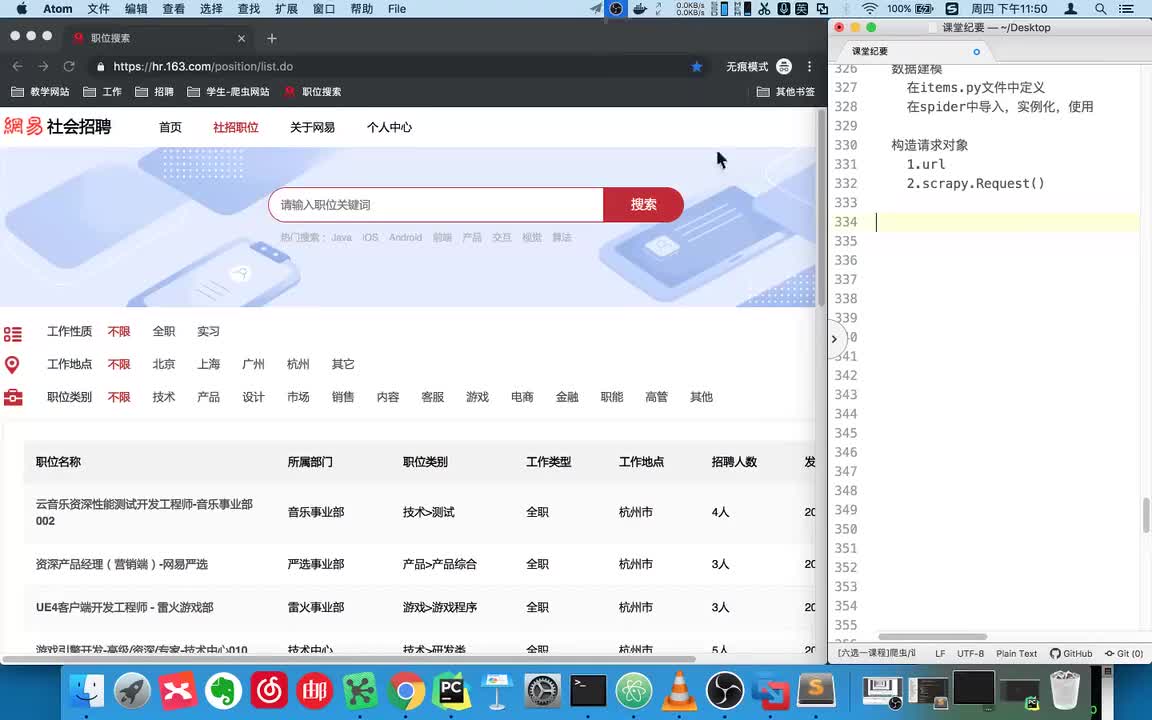Open OBS Studio from the Dock
Screen dimensions: 1152x720
point(724,691)
